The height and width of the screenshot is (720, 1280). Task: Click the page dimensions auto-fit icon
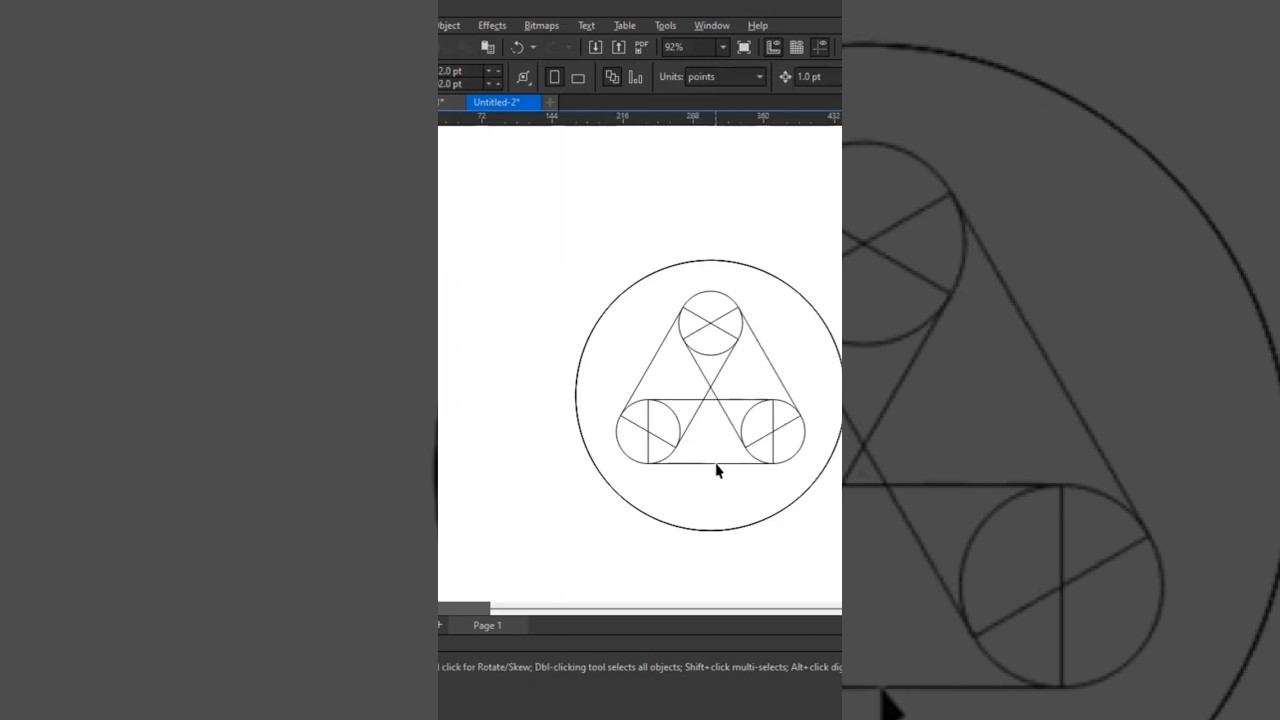pyautogui.click(x=523, y=77)
